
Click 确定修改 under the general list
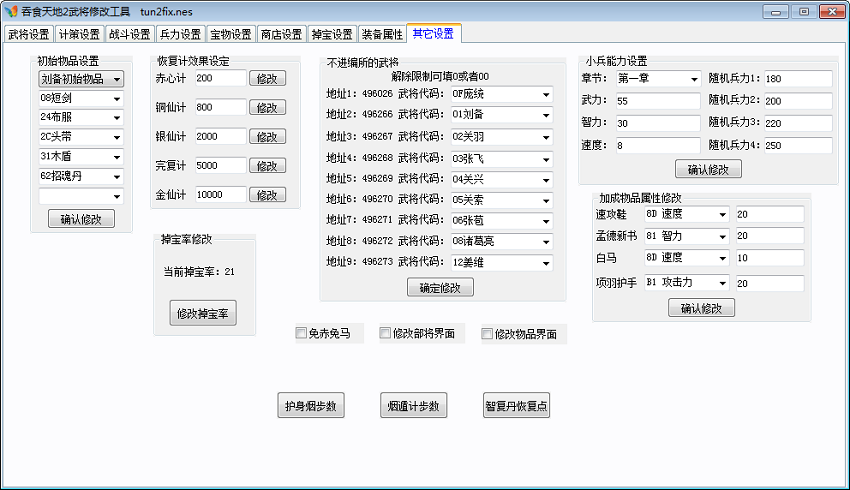coord(440,288)
